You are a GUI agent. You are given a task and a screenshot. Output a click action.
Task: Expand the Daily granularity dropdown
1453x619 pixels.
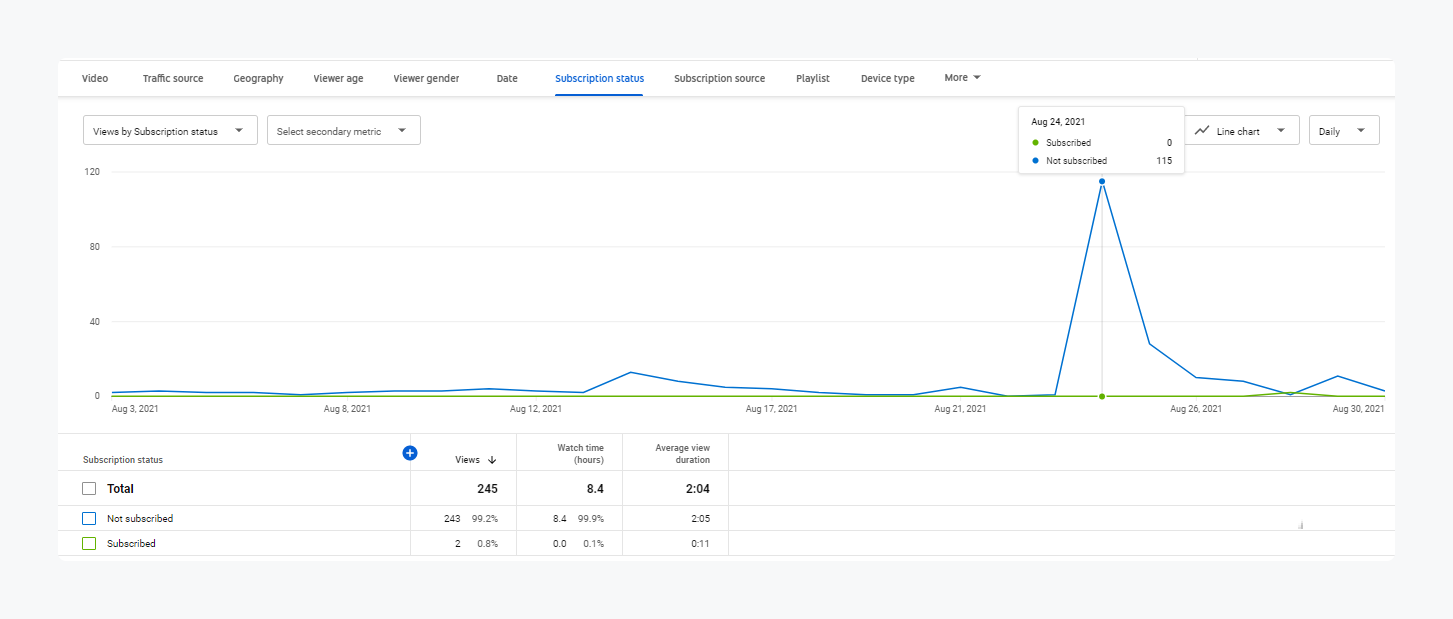point(1343,131)
